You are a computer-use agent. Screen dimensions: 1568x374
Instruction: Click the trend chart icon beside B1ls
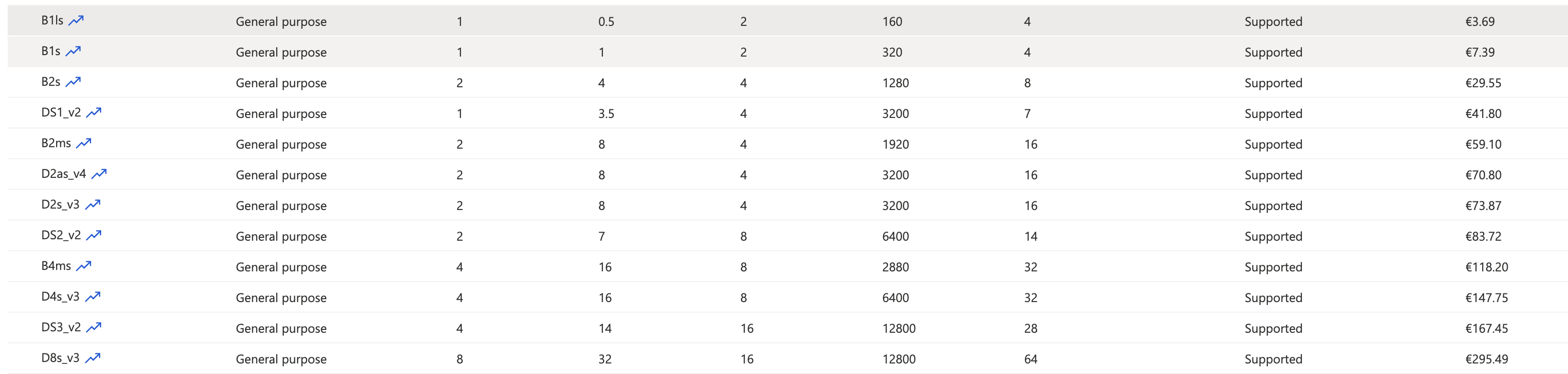[x=76, y=21]
